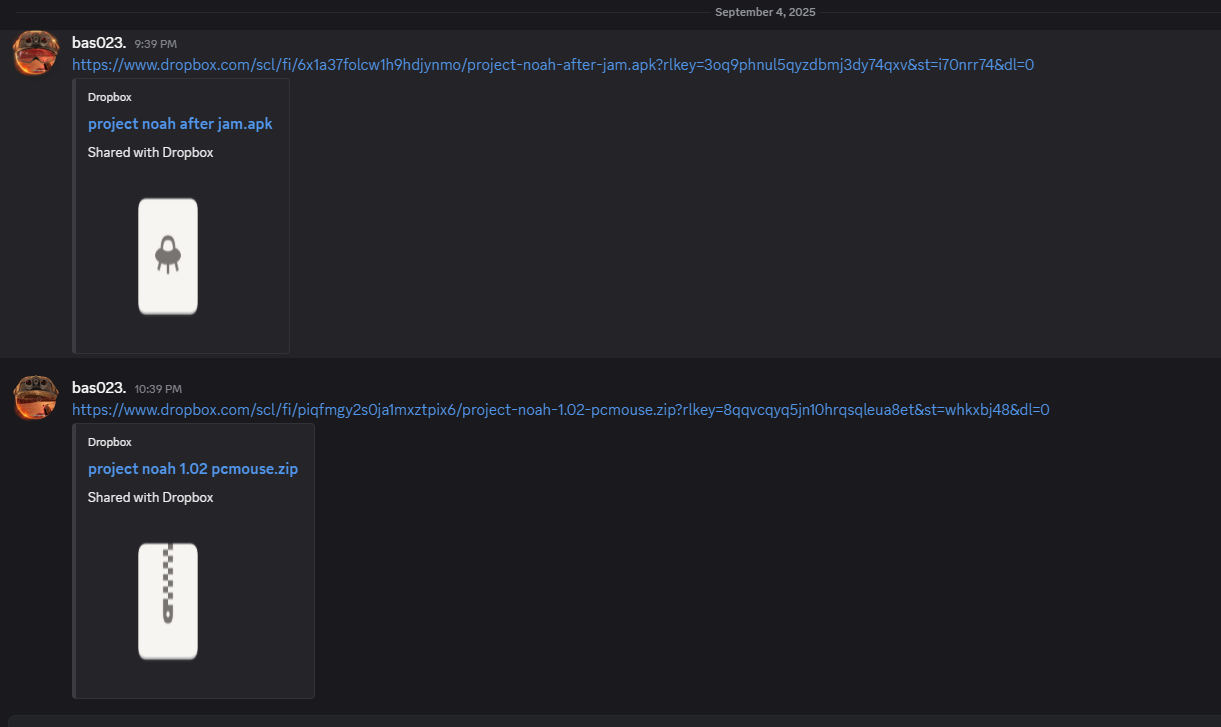Click the September 4, 2025 date divider label
Image resolution: width=1221 pixels, height=727 pixels.
(765, 12)
